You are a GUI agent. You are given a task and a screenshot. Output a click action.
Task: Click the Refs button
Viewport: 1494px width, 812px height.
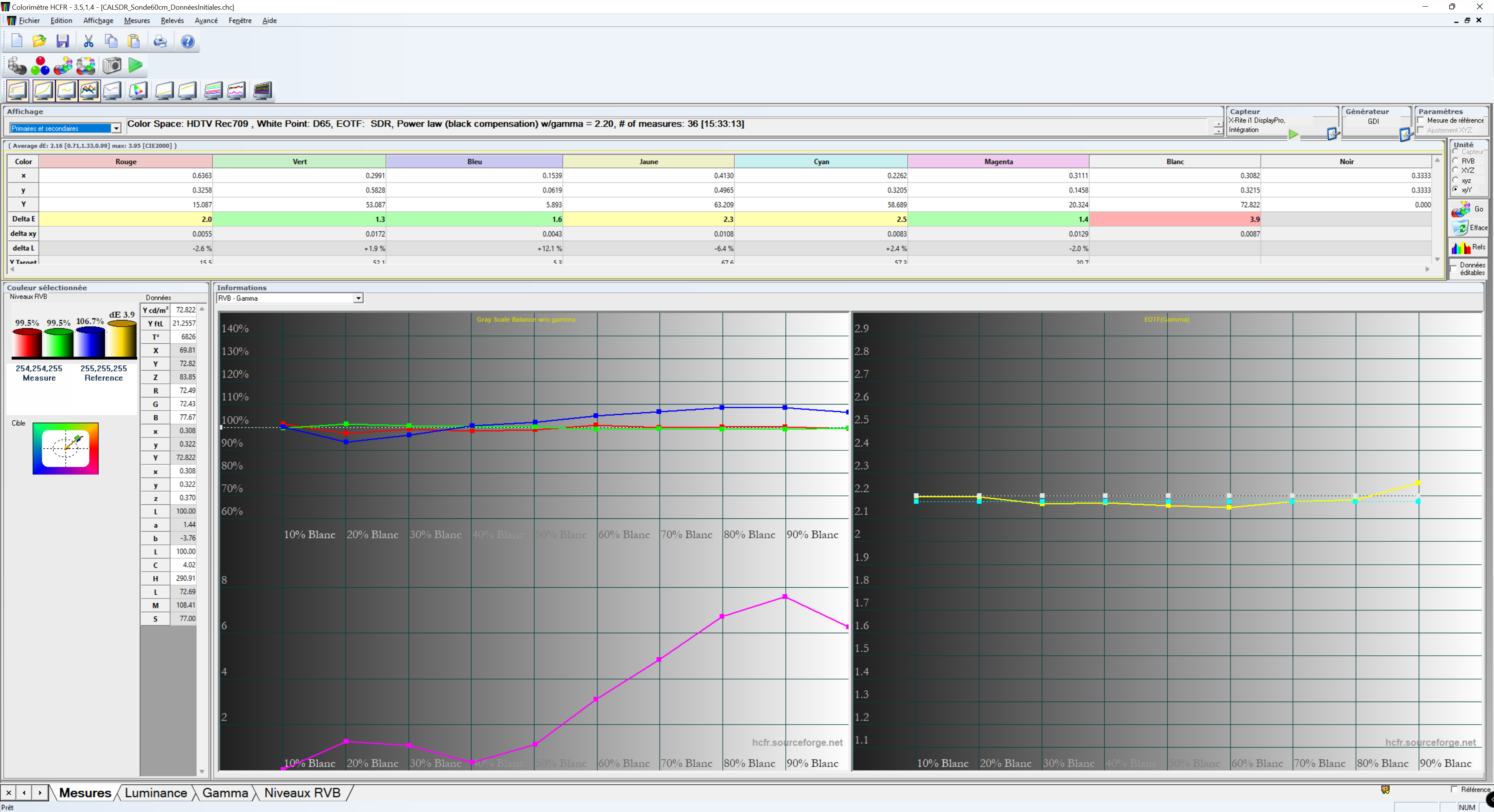(x=1468, y=247)
